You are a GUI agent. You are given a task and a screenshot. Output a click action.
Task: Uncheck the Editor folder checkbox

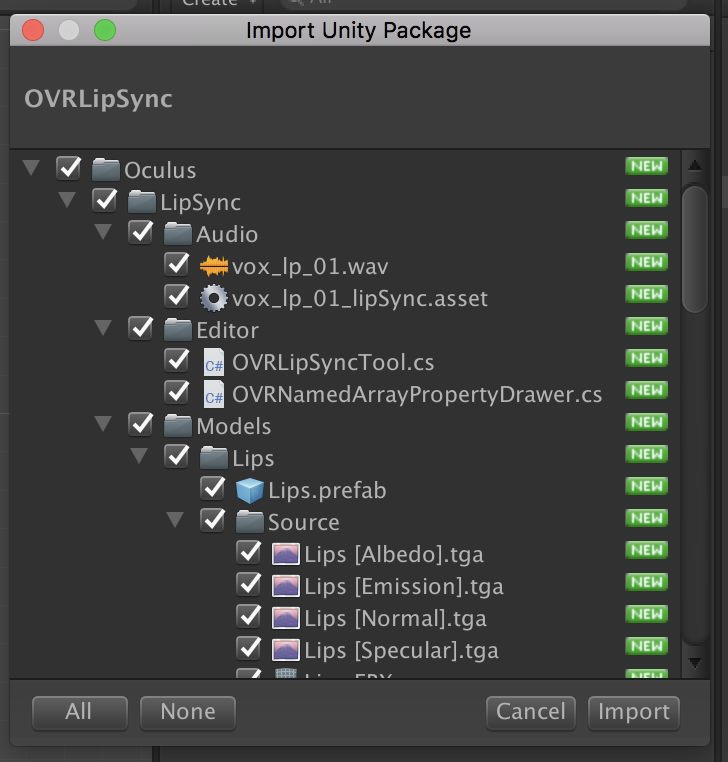point(140,329)
